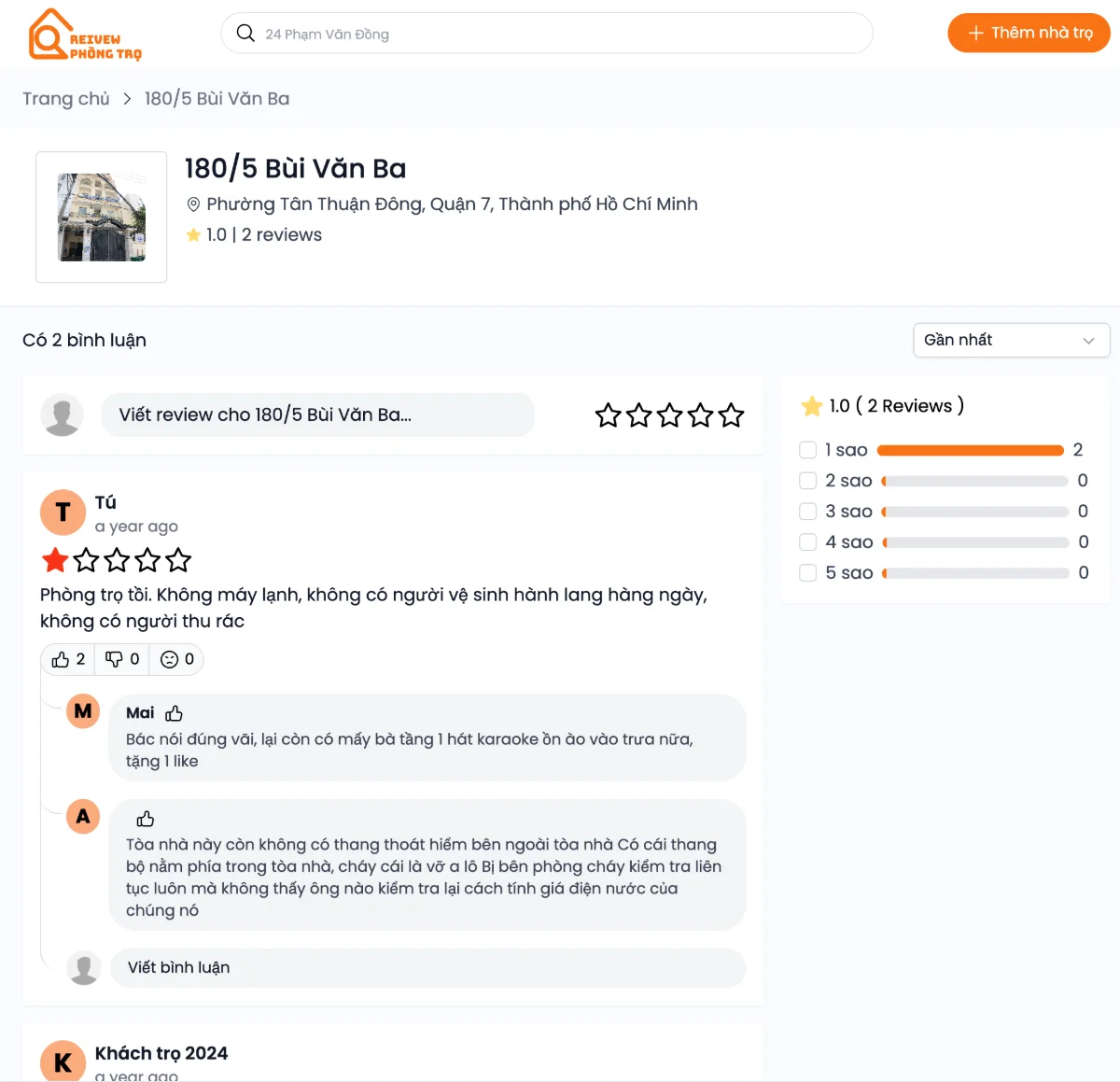Screen dimensions: 1120x1082
Task: Select the 180/5 Bùi Văn Ba breadcrumb item
Action: pos(217,98)
